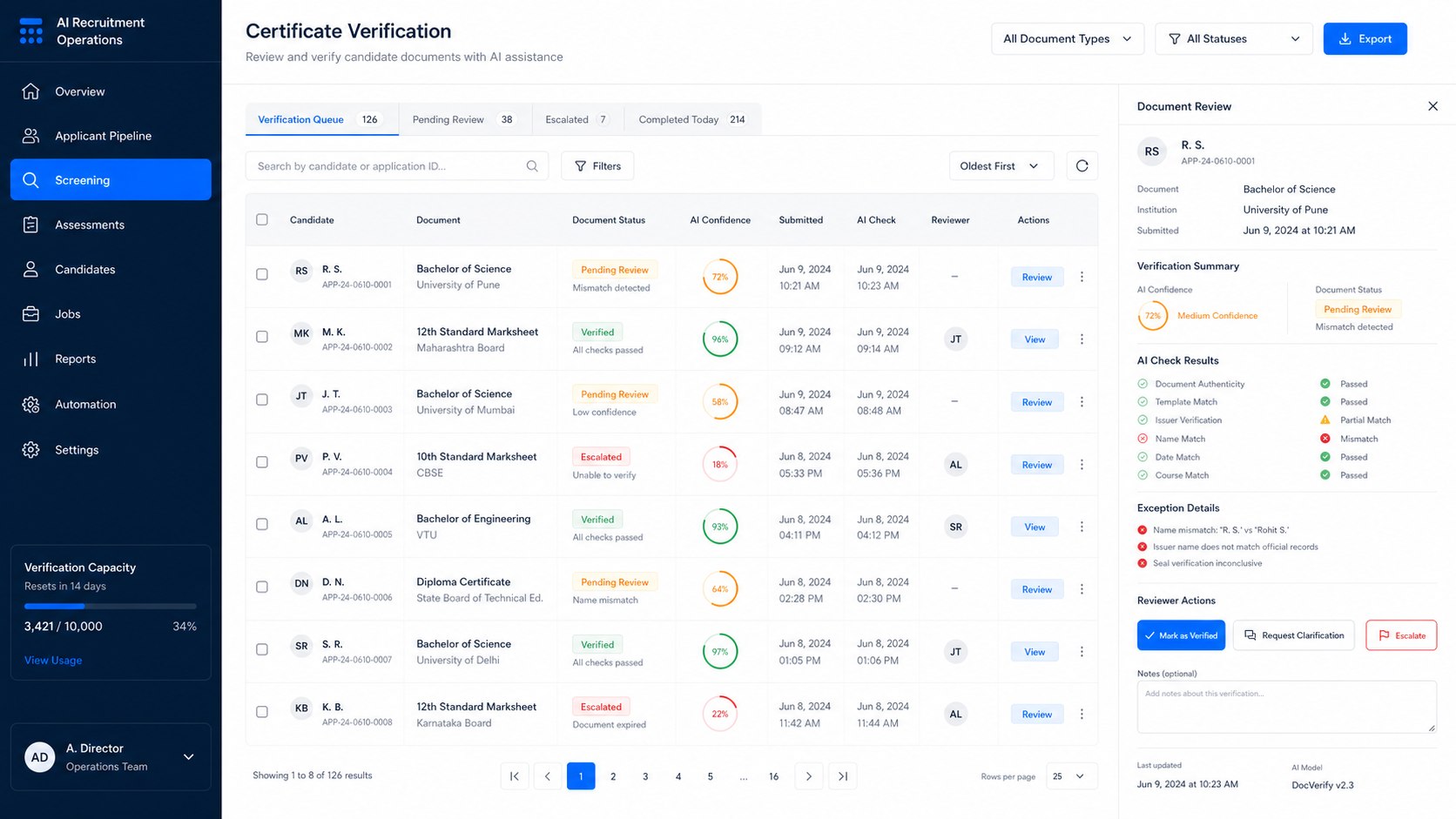Screen dimensions: 1456x819
Task: Click Mark as Verified
Action: (1181, 635)
